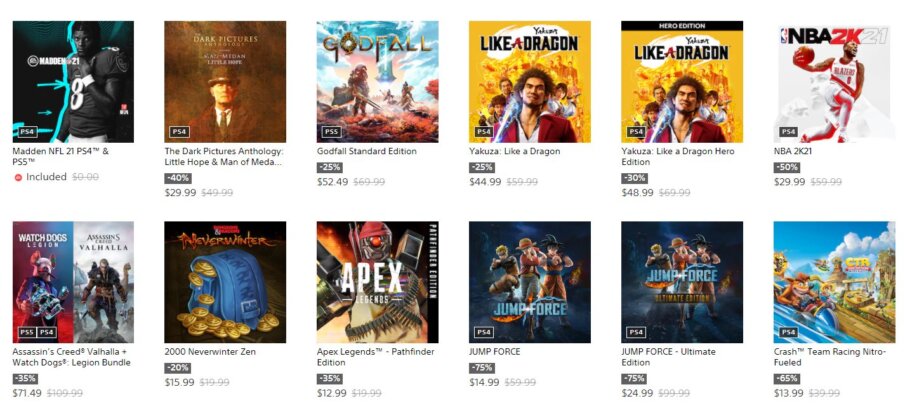Click the -40% badge for Dark Pictures Anthology

177,179
